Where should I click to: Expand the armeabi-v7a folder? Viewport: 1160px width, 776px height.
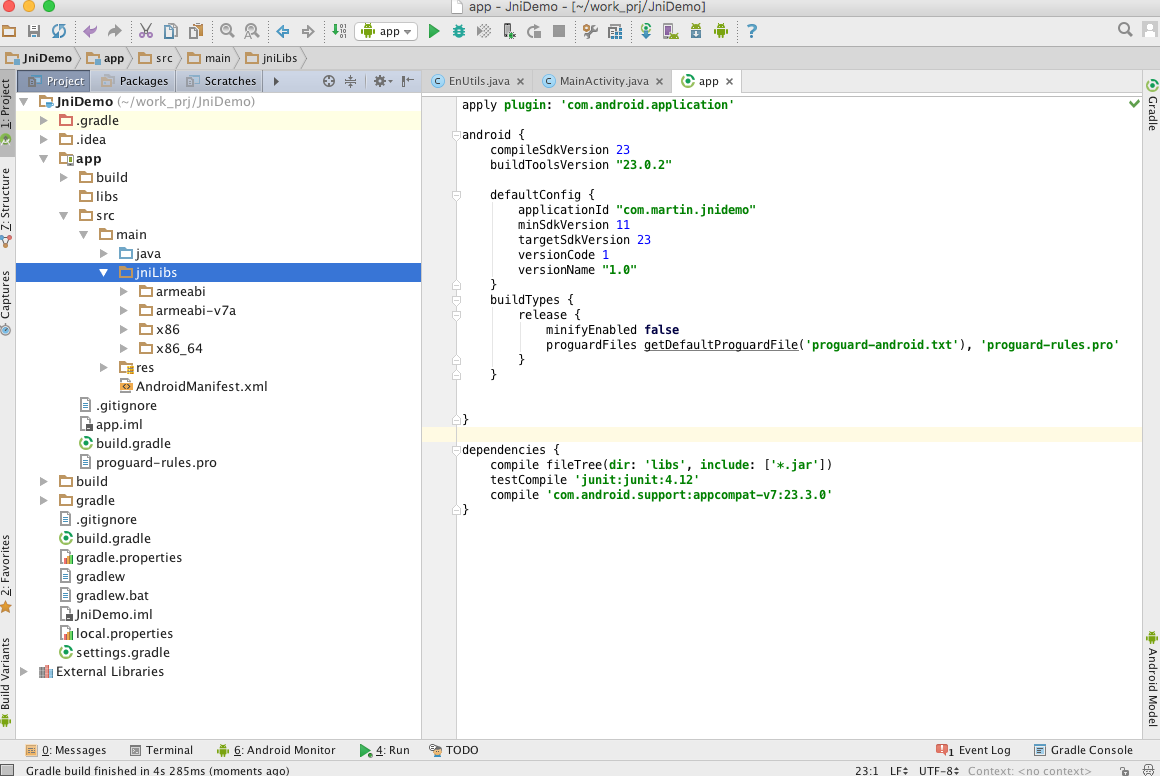coord(123,311)
